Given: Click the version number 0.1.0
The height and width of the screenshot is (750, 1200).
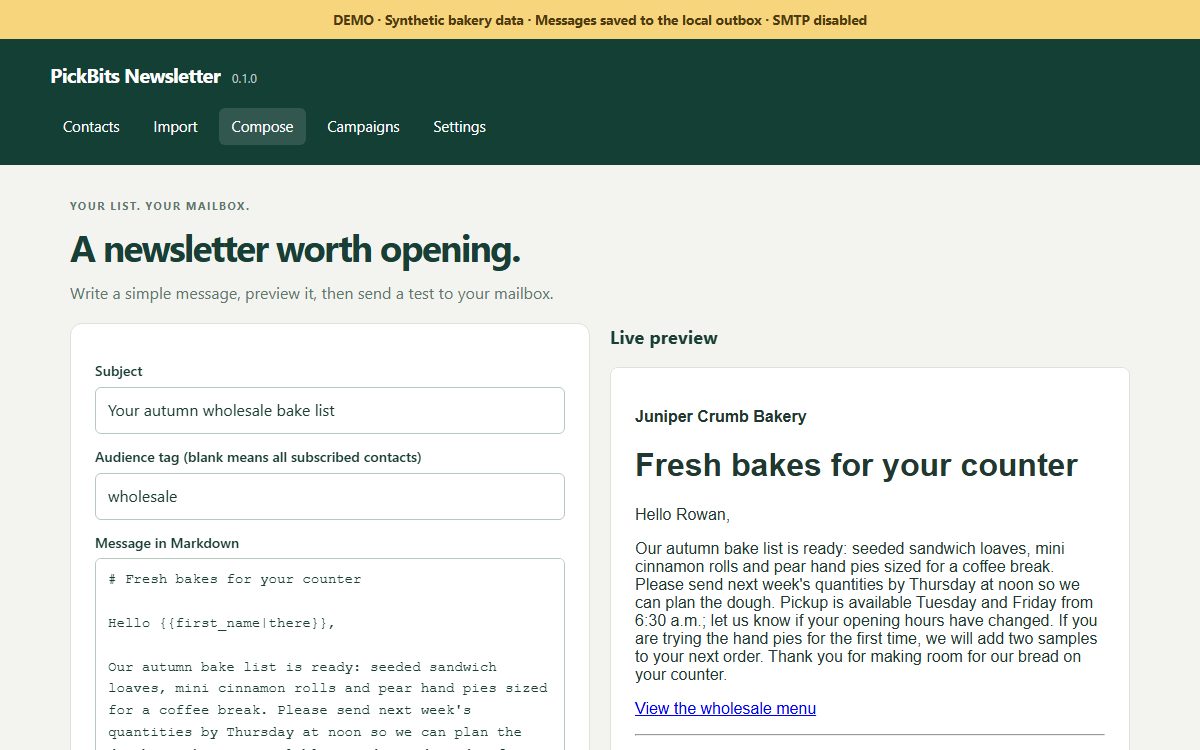Looking at the screenshot, I should tap(244, 78).
